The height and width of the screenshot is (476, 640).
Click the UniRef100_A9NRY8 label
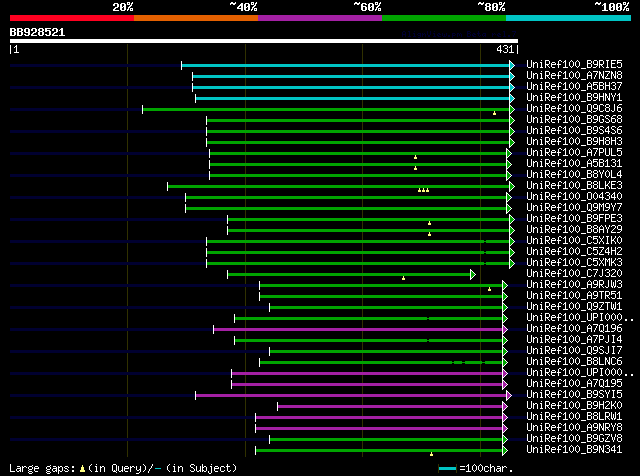click(574, 428)
